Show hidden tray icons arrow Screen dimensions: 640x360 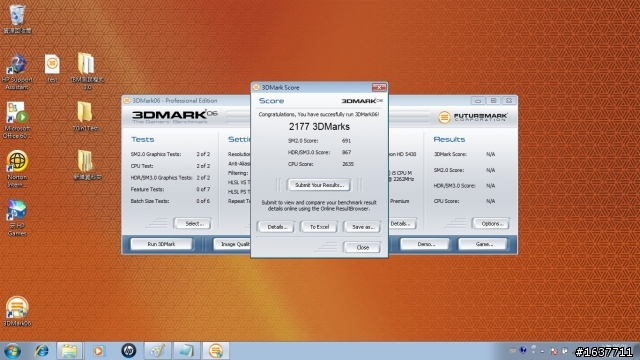[542, 351]
